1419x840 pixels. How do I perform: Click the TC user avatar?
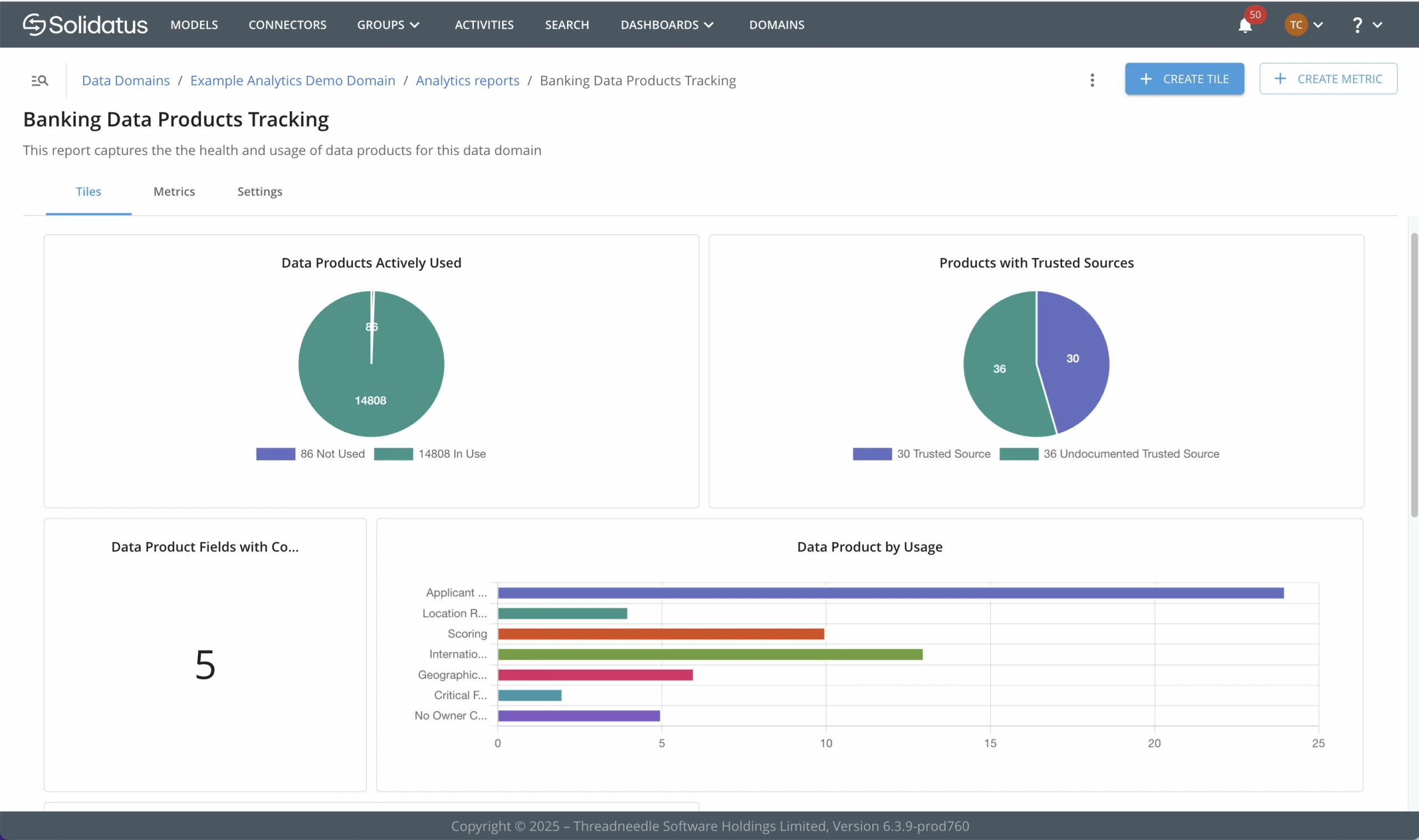1295,25
